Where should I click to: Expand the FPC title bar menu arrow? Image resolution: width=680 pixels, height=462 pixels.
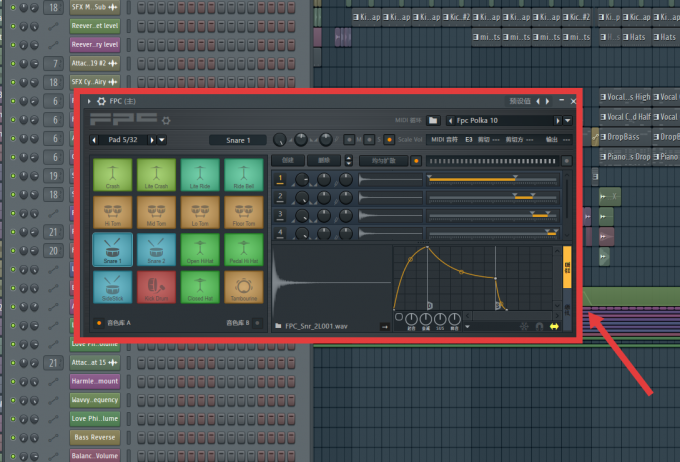tap(89, 101)
